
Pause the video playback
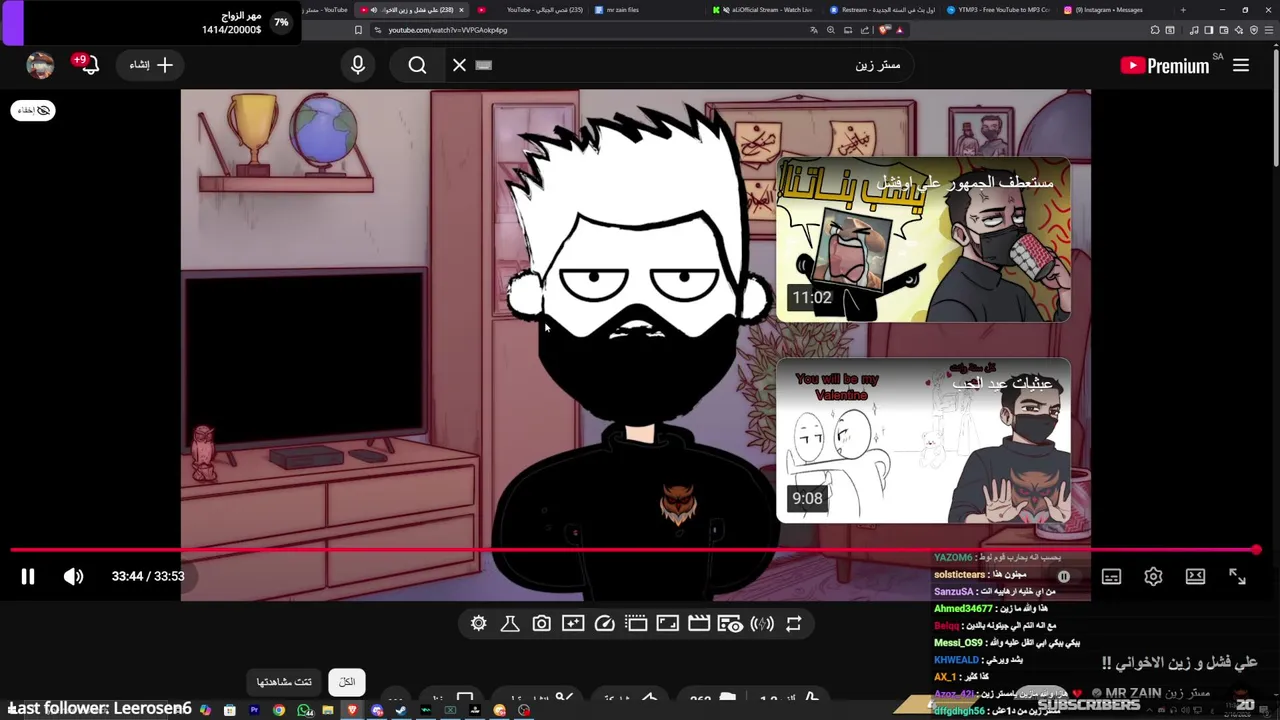click(28, 576)
